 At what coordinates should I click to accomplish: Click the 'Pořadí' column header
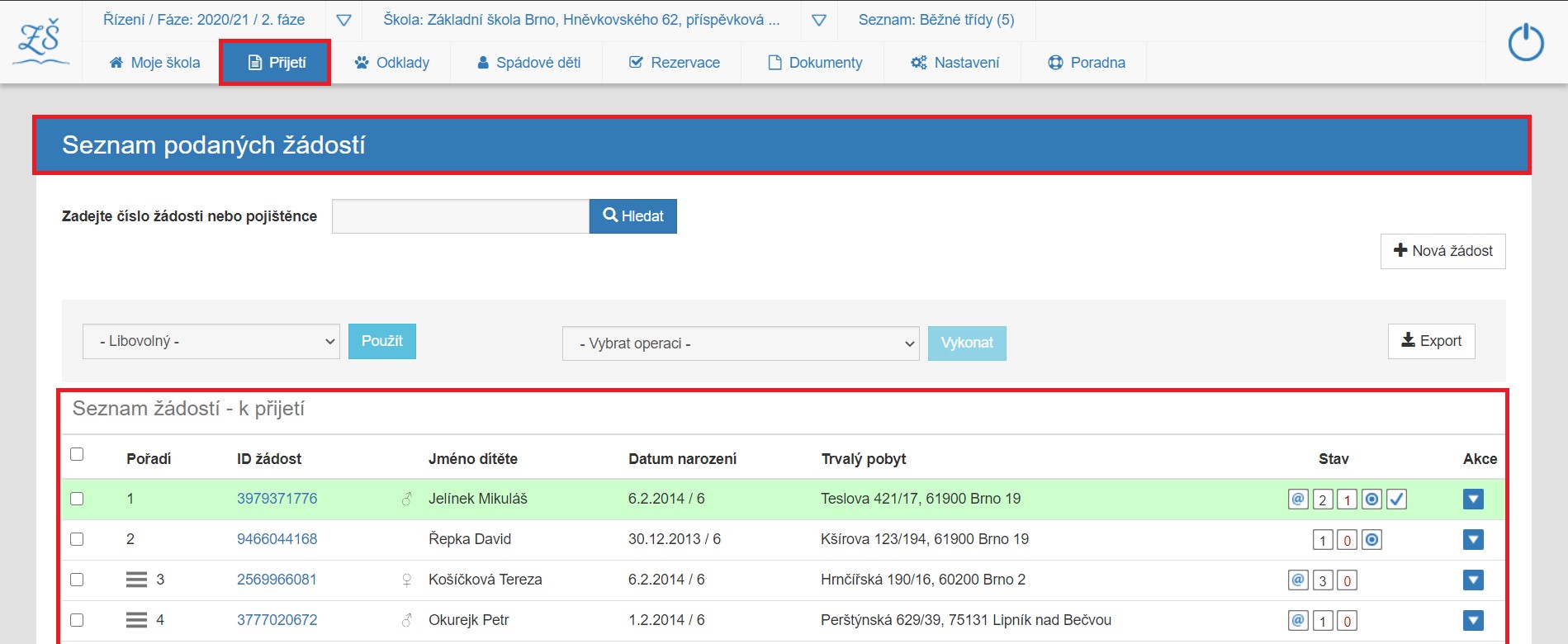coord(149,459)
